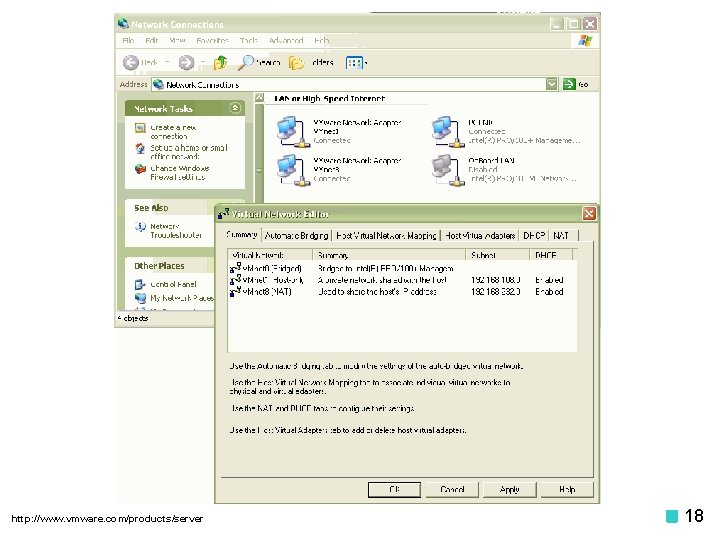
Task: Open the Tools menu
Action: pyautogui.click(x=248, y=40)
